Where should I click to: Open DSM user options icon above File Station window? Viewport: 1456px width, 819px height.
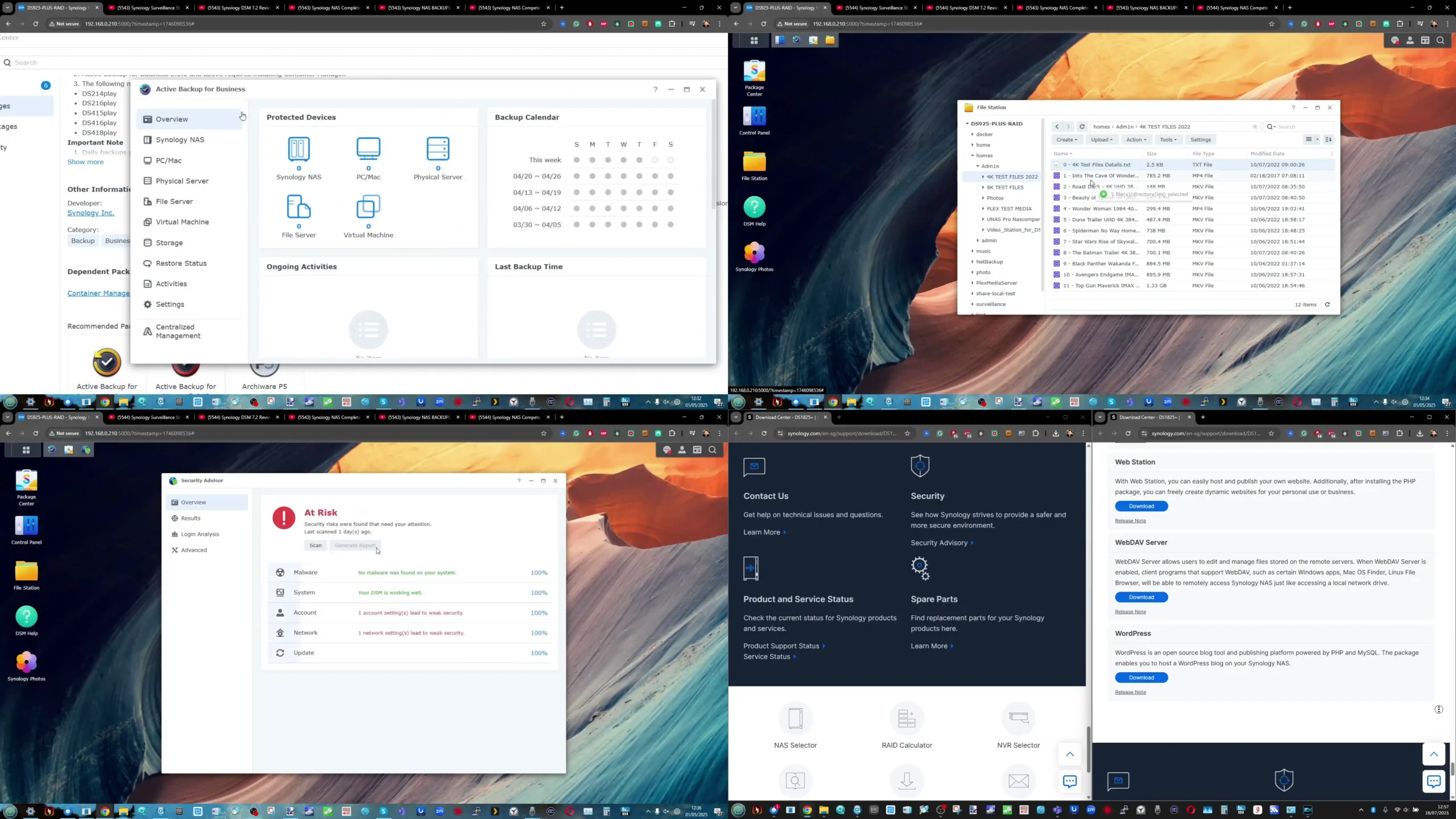(1410, 40)
